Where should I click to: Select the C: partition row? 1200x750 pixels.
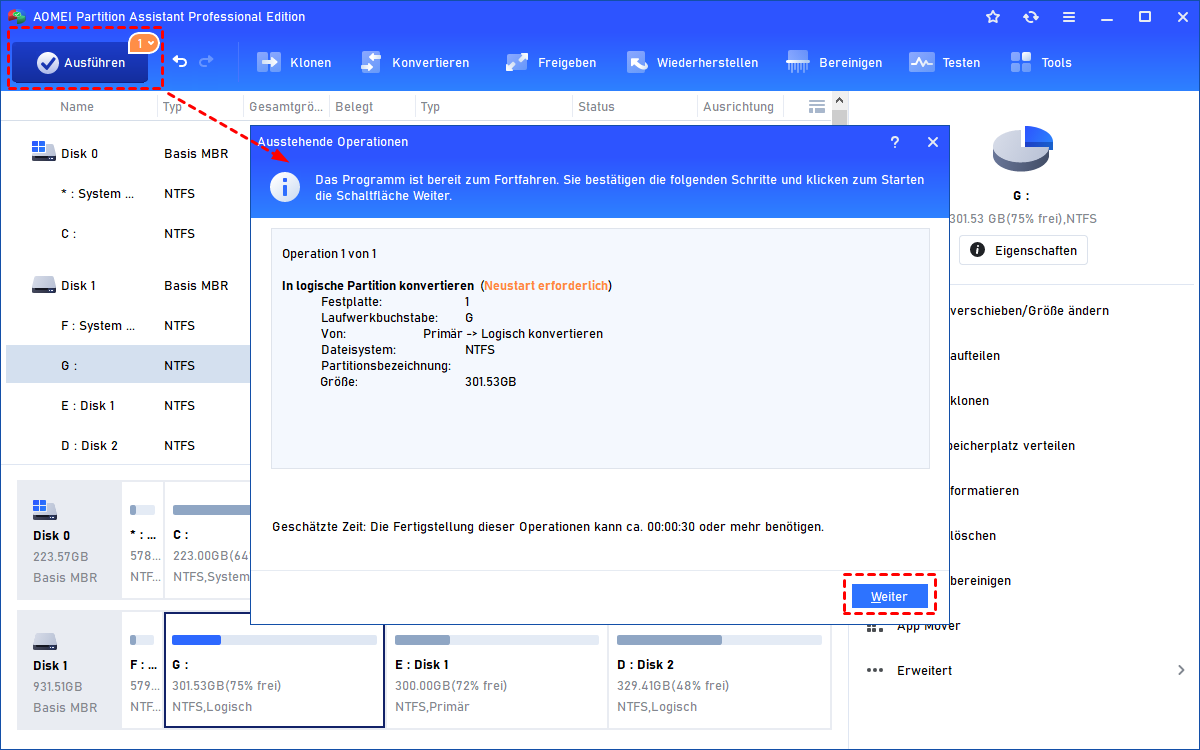pos(128,234)
